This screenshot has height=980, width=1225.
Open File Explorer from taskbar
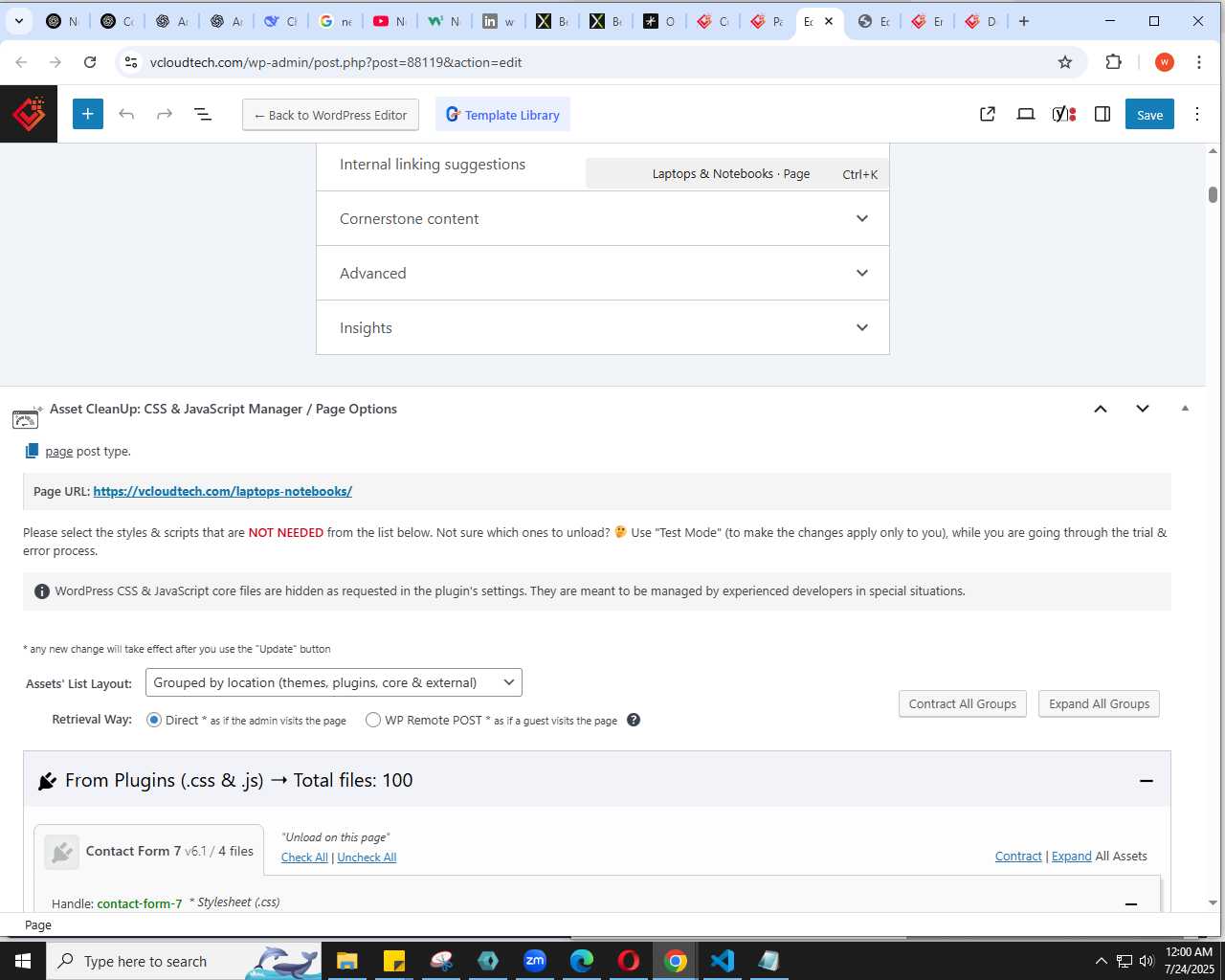[x=346, y=961]
